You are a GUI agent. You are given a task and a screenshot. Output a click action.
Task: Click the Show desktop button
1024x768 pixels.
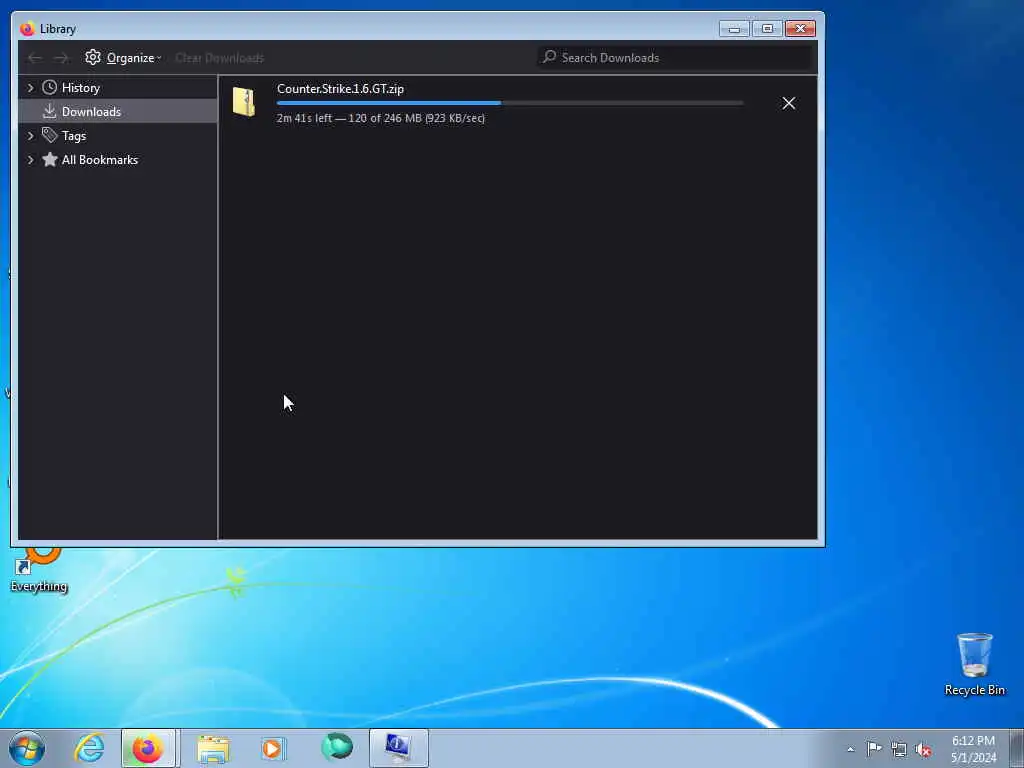click(x=1017, y=748)
